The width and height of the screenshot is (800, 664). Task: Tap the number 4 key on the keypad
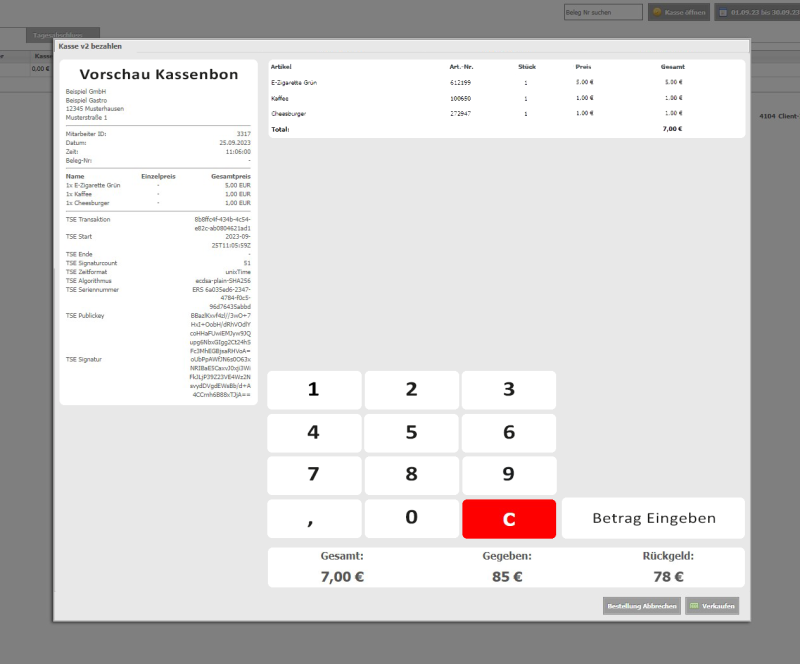coord(314,433)
